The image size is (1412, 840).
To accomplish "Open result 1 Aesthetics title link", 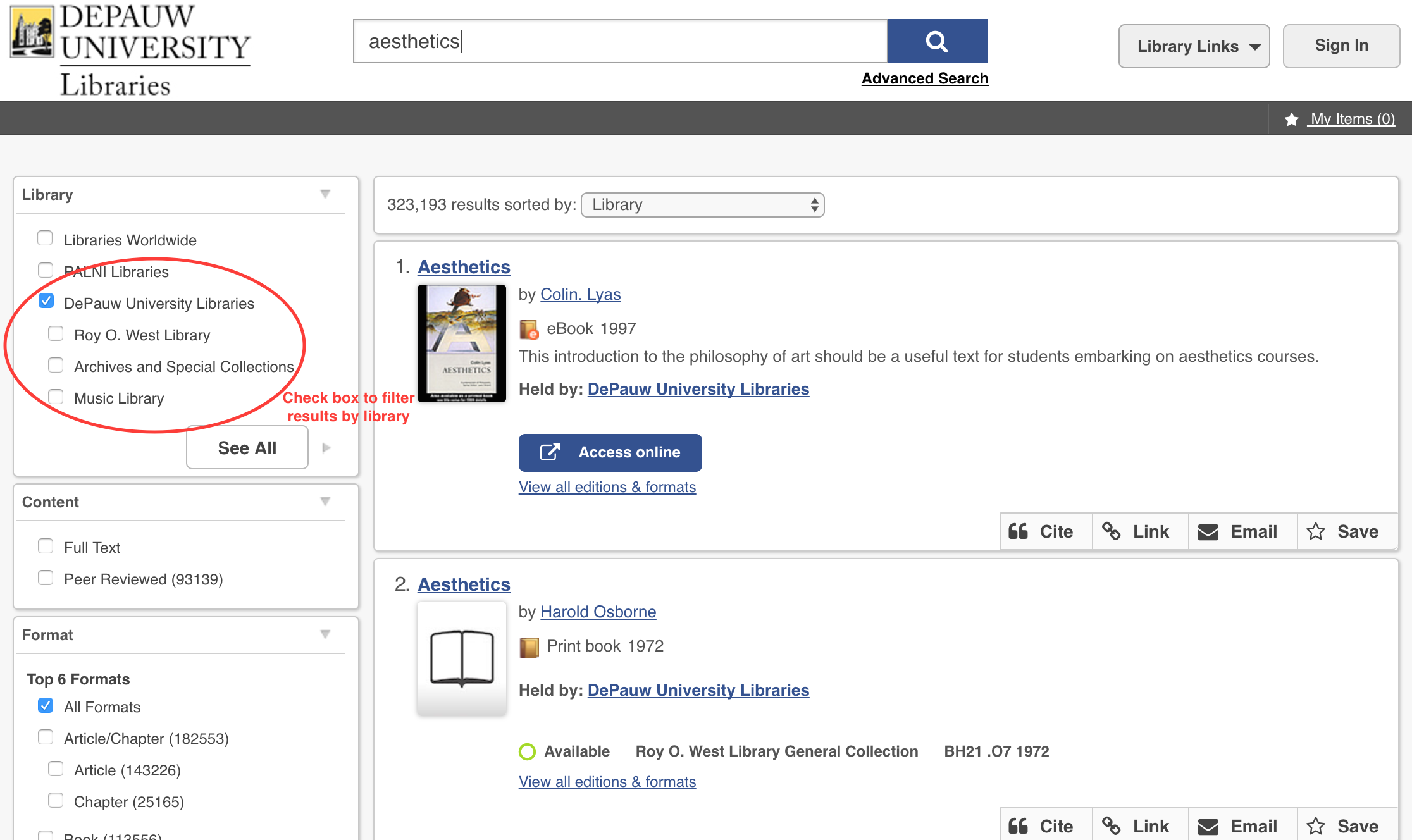I will click(x=464, y=267).
